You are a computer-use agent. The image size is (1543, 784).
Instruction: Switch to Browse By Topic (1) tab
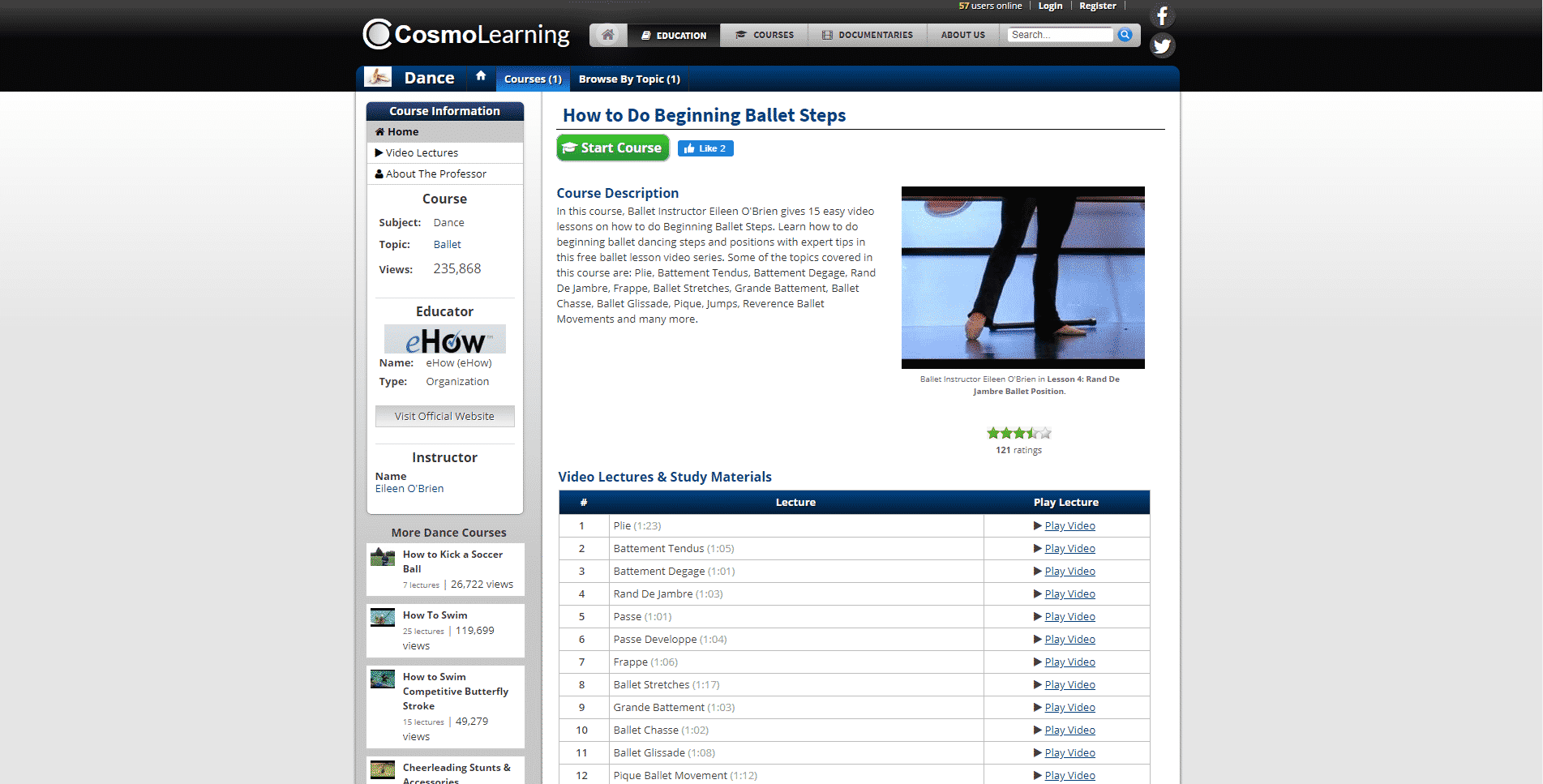coord(629,79)
